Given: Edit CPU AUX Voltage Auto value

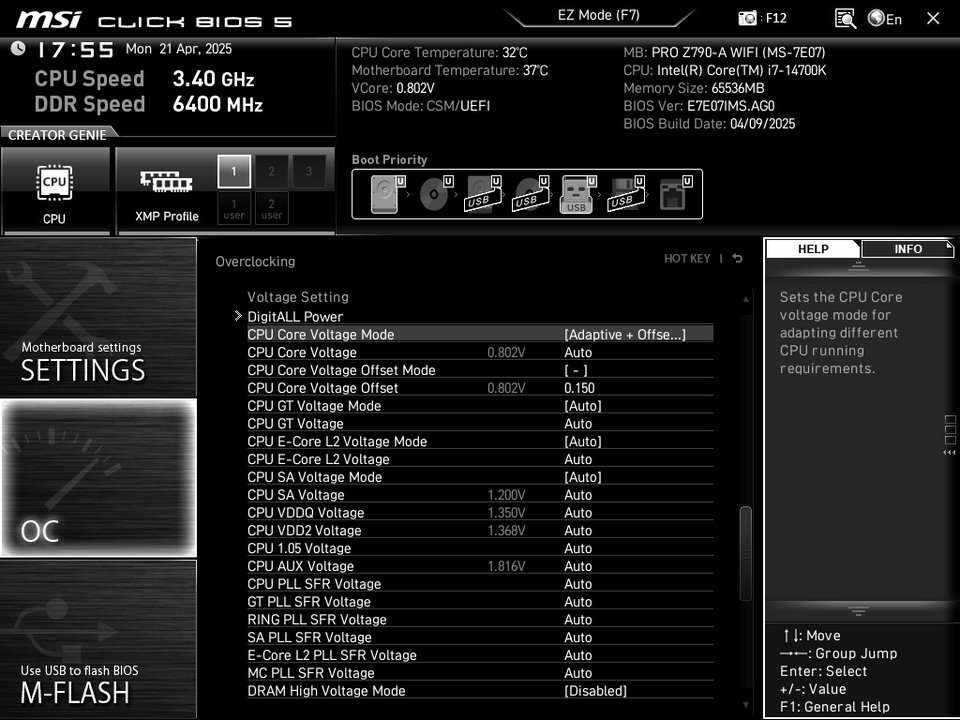Looking at the screenshot, I should (x=578, y=565).
